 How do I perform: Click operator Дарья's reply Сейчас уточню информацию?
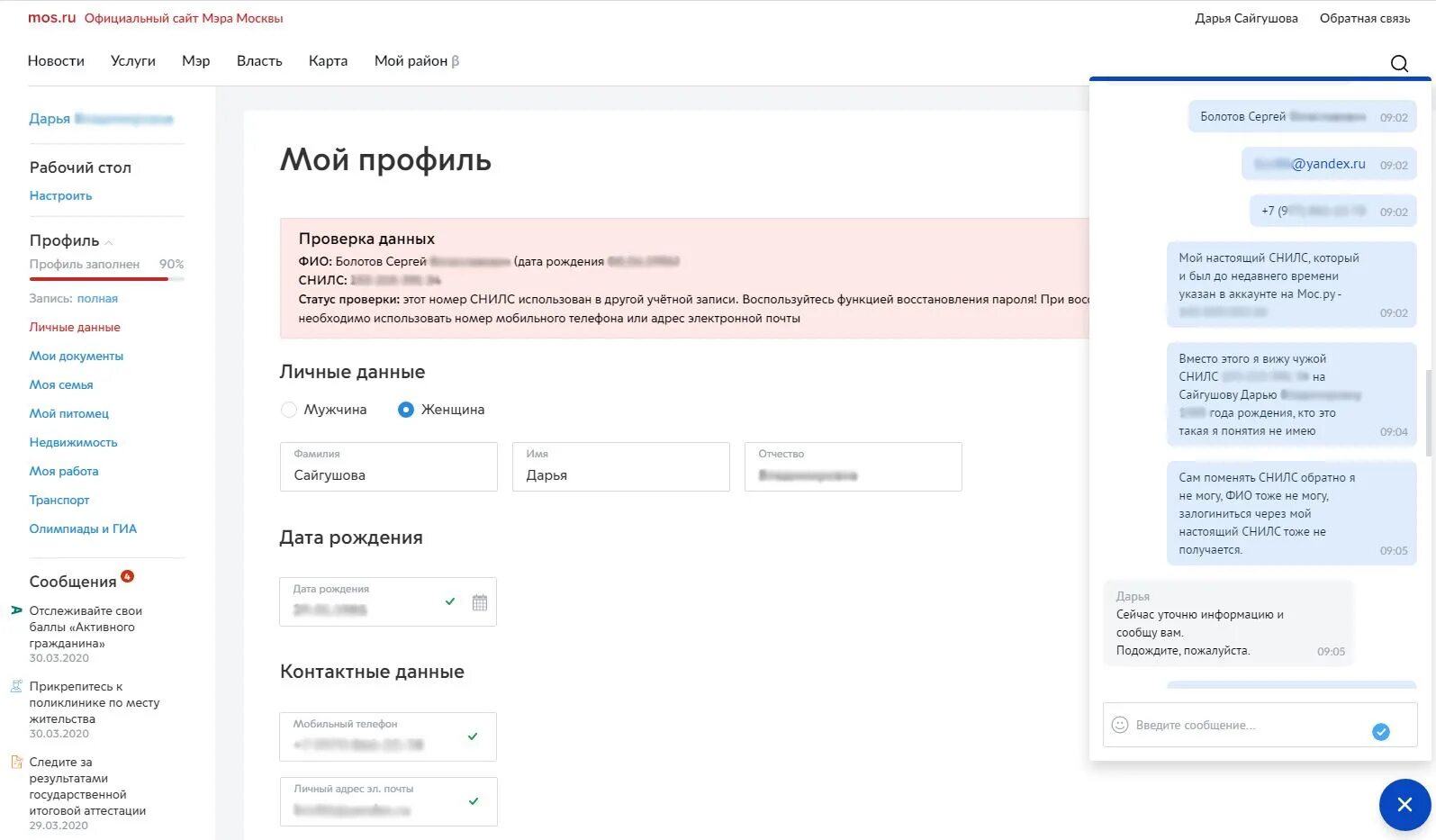[1229, 623]
